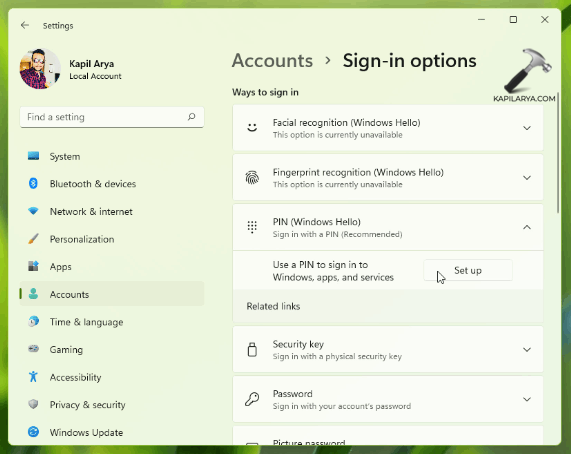Click the back arrow in Settings
Image resolution: width=571 pixels, height=454 pixels.
click(25, 25)
